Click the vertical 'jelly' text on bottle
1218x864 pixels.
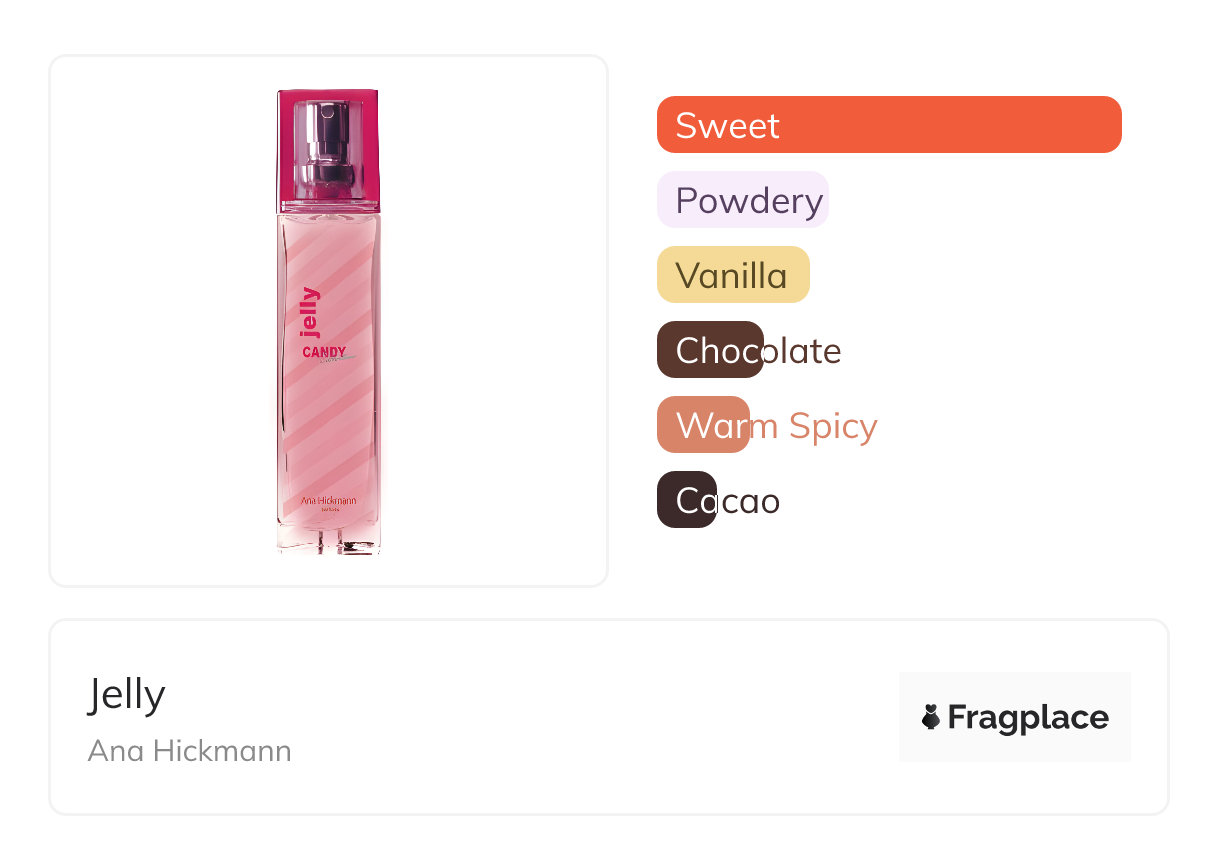coord(310,312)
